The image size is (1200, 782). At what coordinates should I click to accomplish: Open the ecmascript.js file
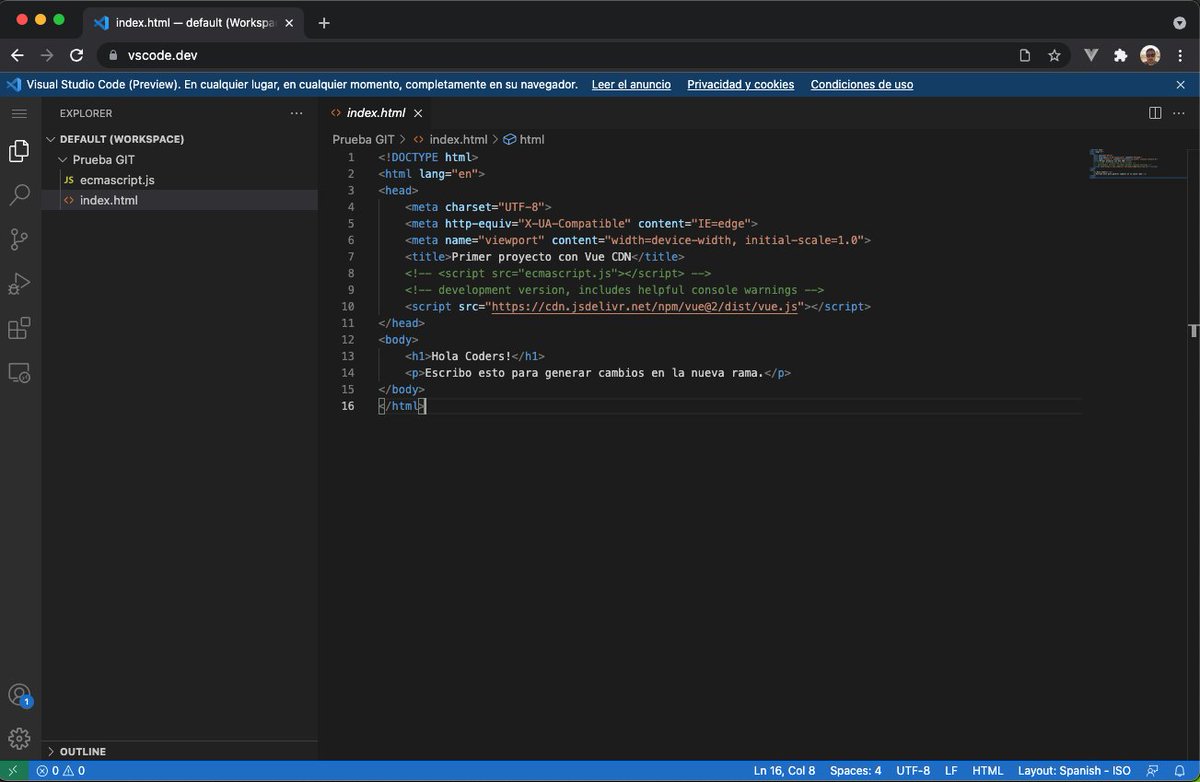point(117,180)
